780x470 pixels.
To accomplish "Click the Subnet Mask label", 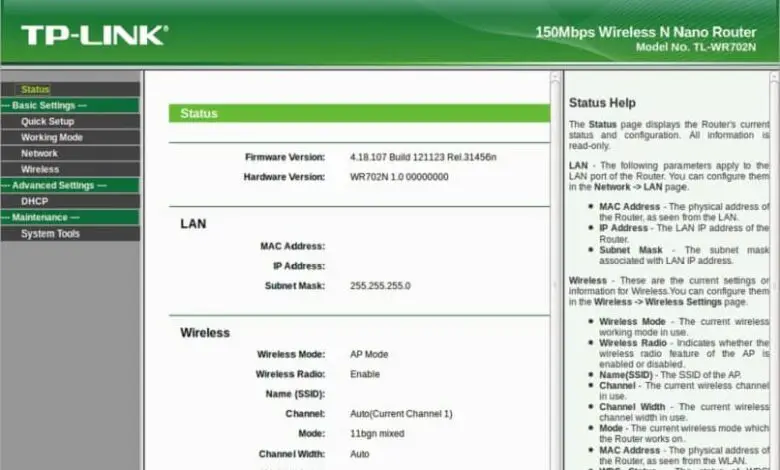I will click(x=294, y=286).
